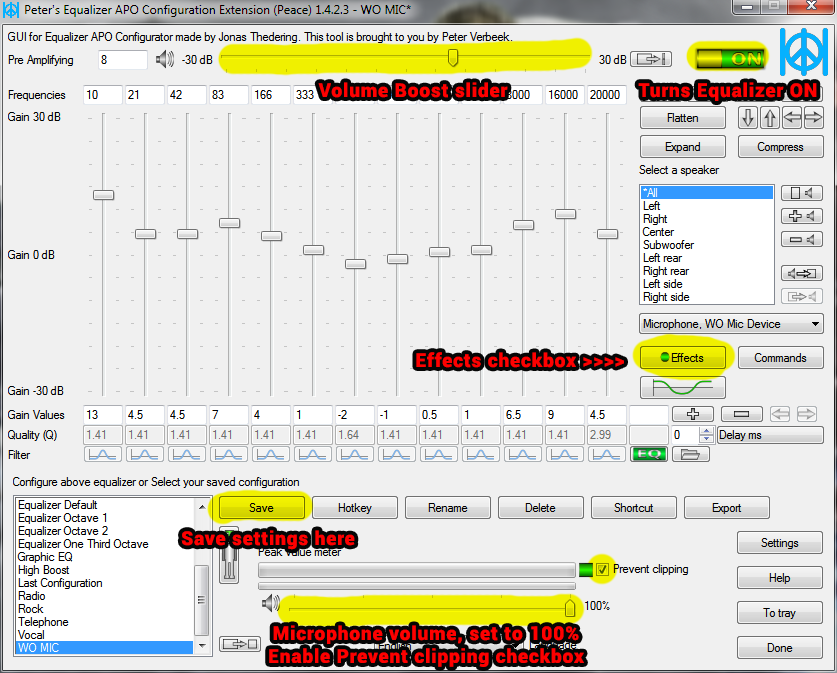Image resolution: width=837 pixels, height=673 pixels.
Task: Open the Commands button
Action: pyautogui.click(x=780, y=358)
